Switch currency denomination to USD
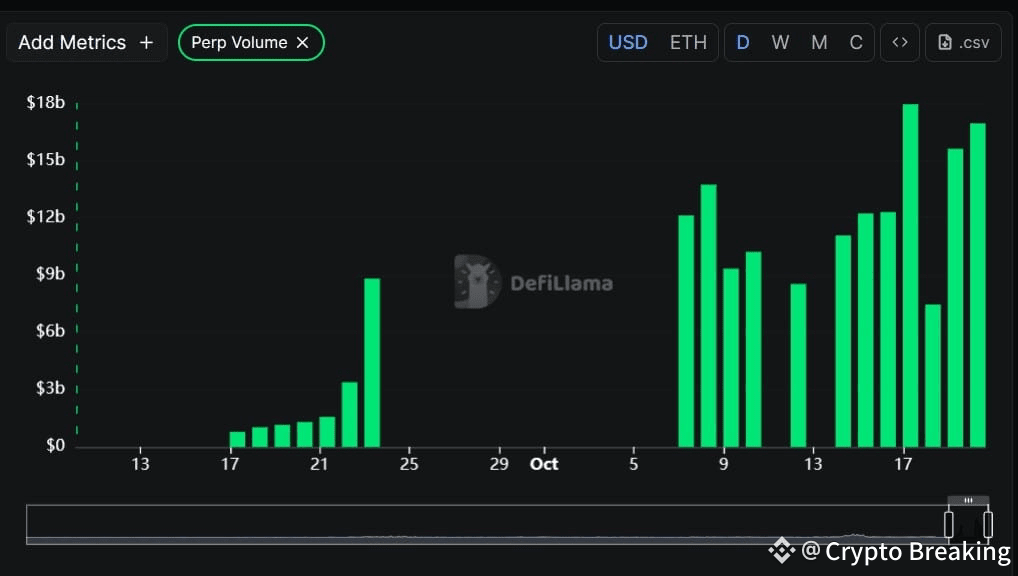The image size is (1018, 576). pos(628,43)
